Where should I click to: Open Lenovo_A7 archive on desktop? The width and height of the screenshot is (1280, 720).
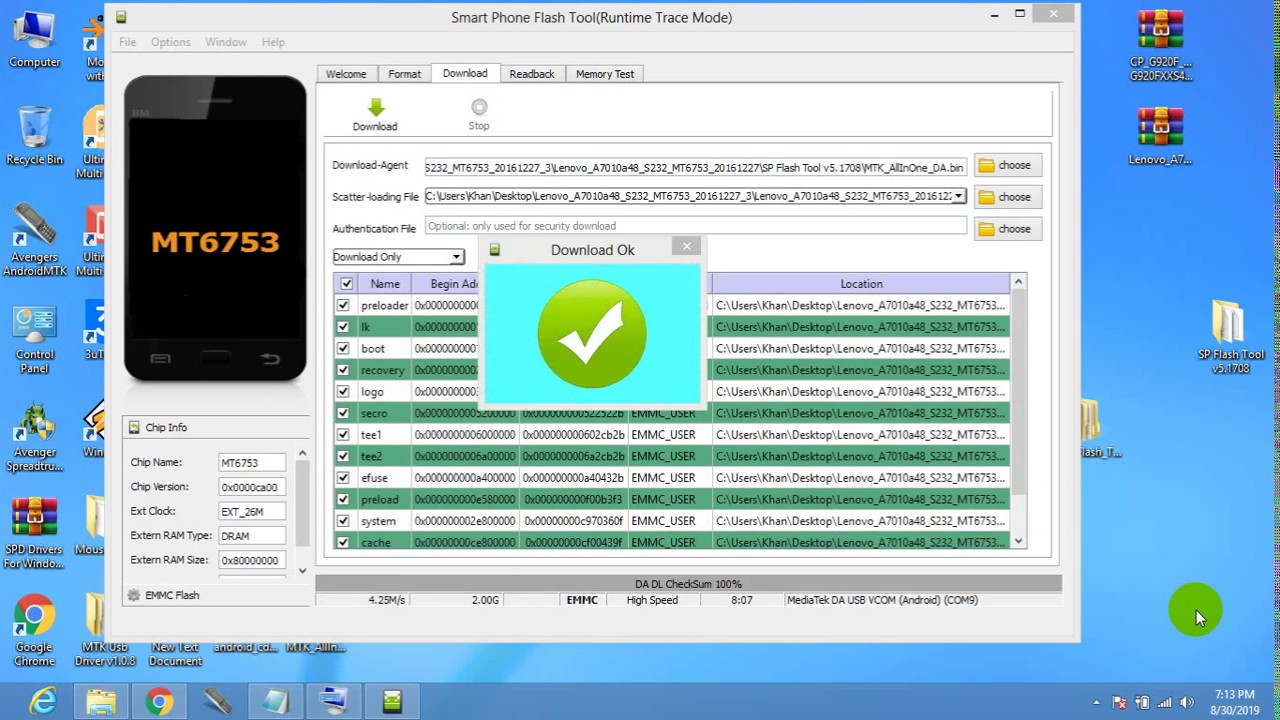pos(1160,136)
